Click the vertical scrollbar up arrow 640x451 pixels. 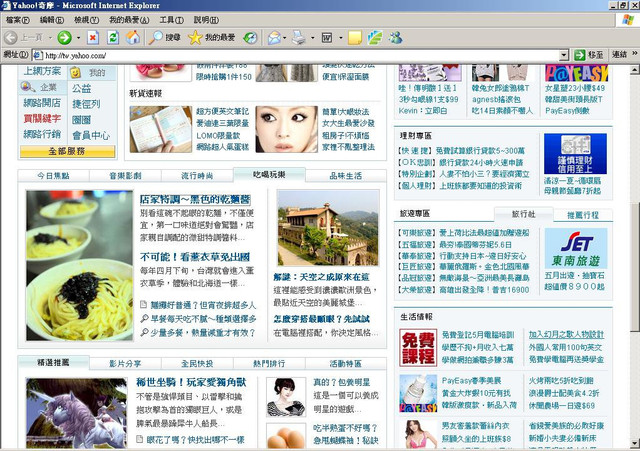635,70
